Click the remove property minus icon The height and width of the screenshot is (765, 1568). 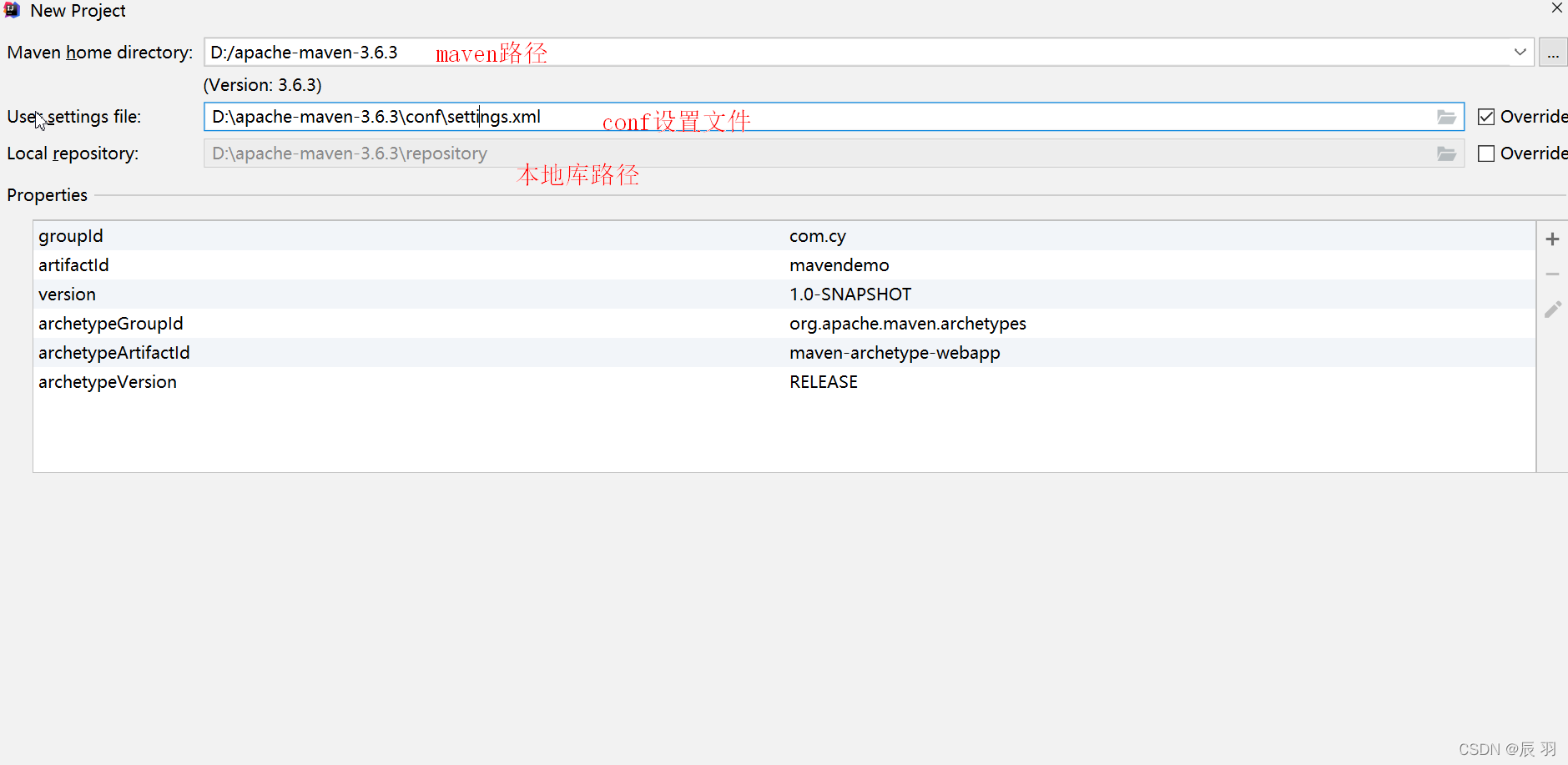[x=1552, y=274]
